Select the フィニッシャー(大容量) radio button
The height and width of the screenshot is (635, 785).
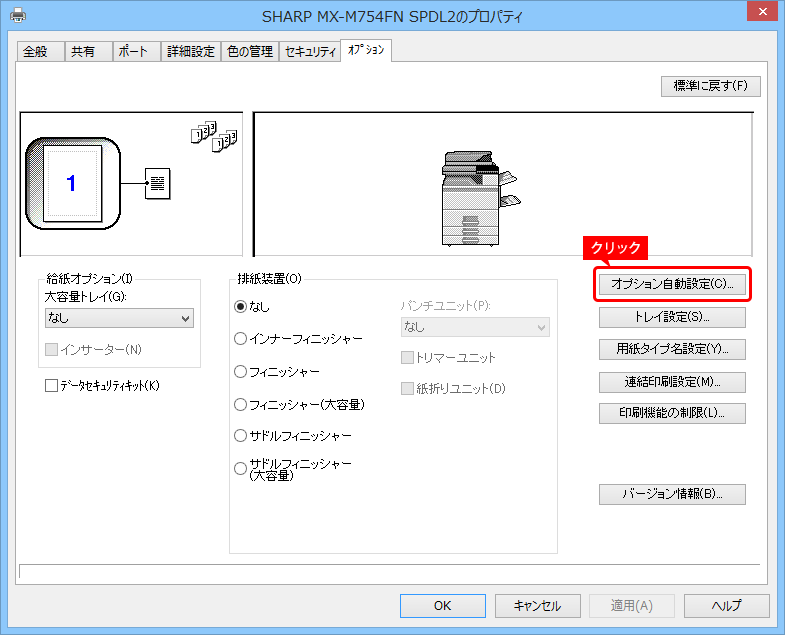click(x=240, y=404)
